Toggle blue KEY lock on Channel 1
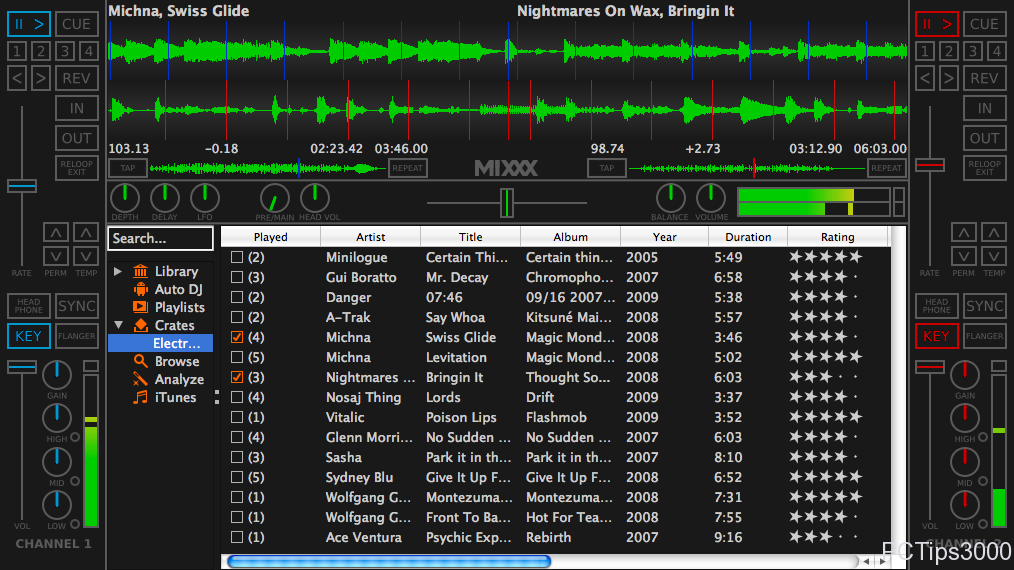The image size is (1014, 570). pos(28,336)
